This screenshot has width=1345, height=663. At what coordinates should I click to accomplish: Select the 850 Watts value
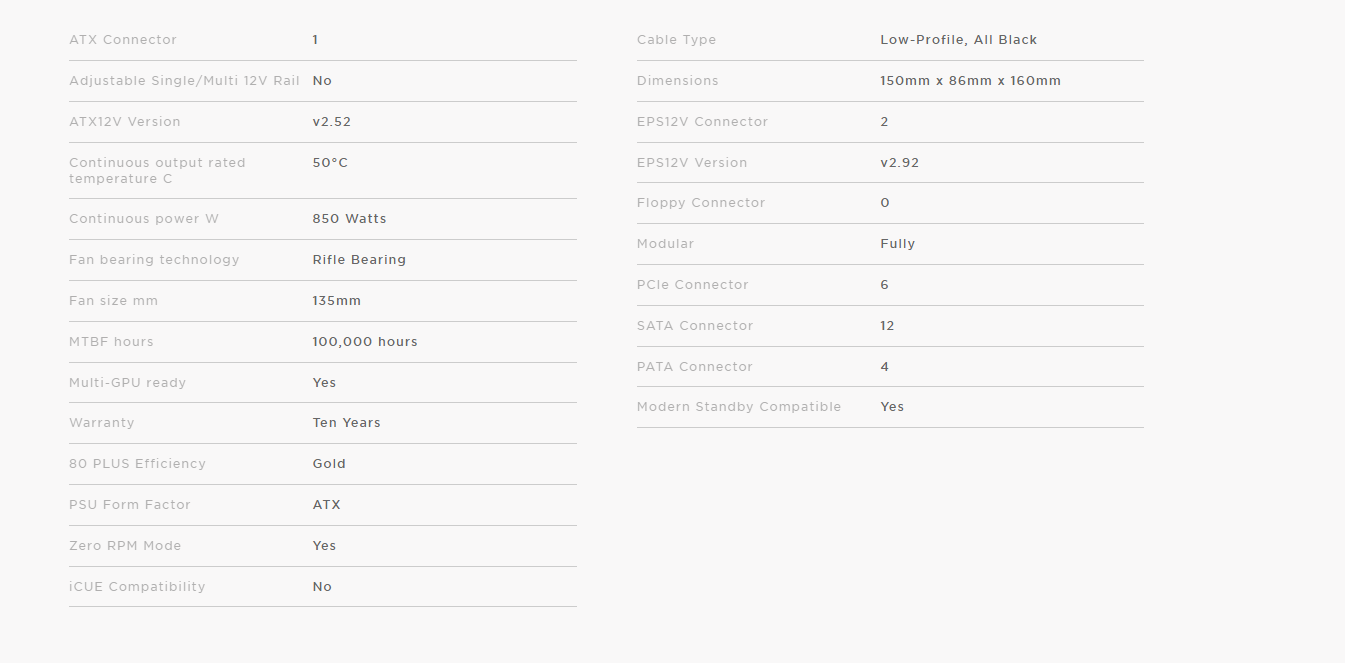click(x=349, y=219)
